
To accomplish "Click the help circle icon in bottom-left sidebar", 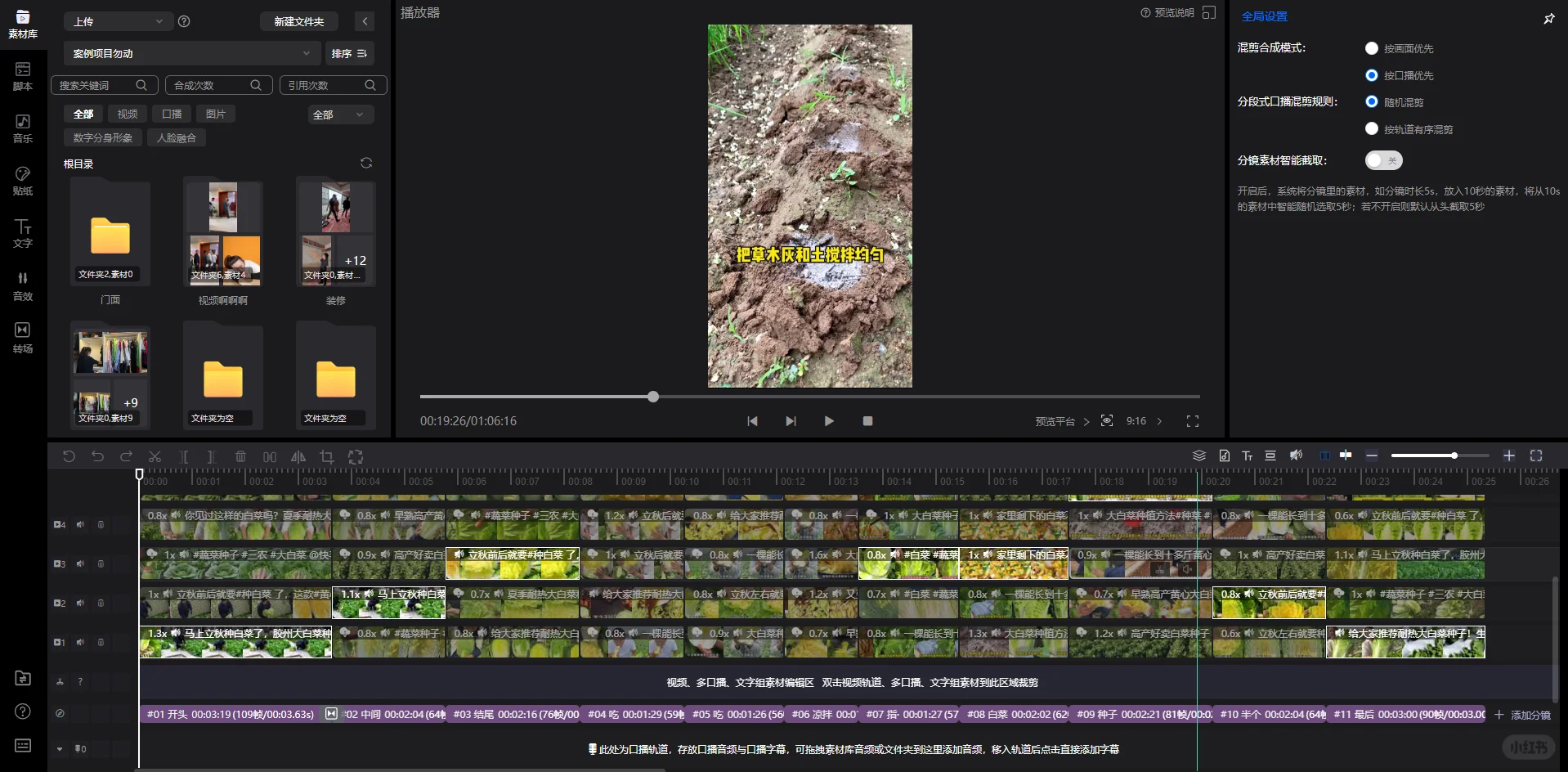I will 23,711.
